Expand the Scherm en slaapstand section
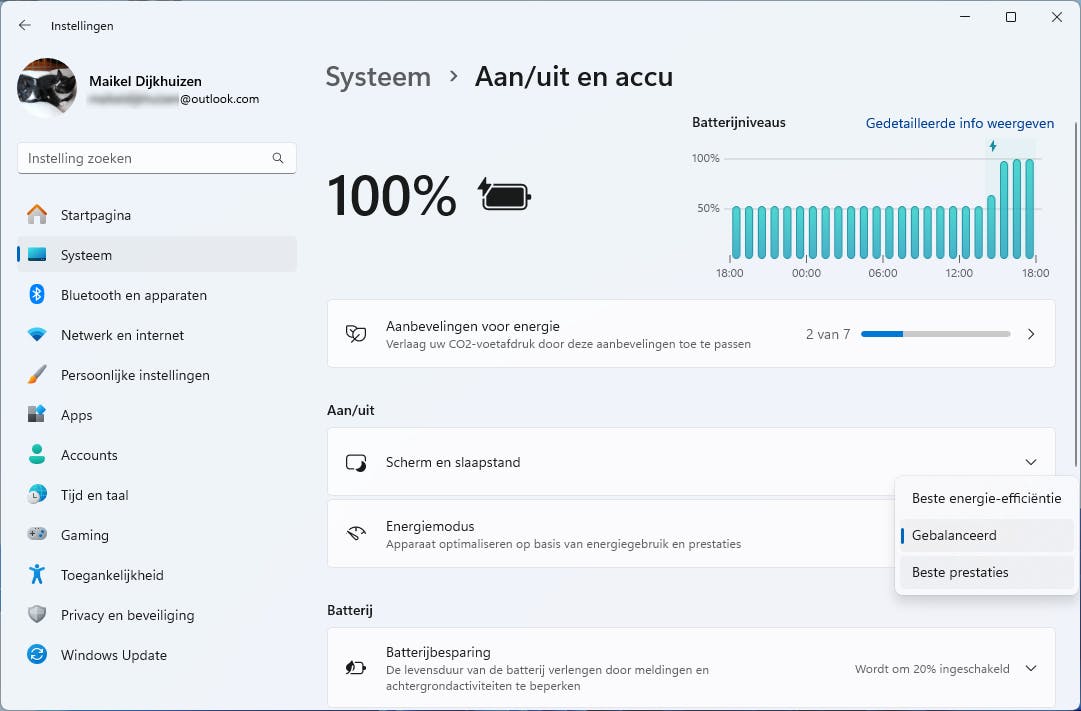This screenshot has width=1081, height=711. 1031,462
